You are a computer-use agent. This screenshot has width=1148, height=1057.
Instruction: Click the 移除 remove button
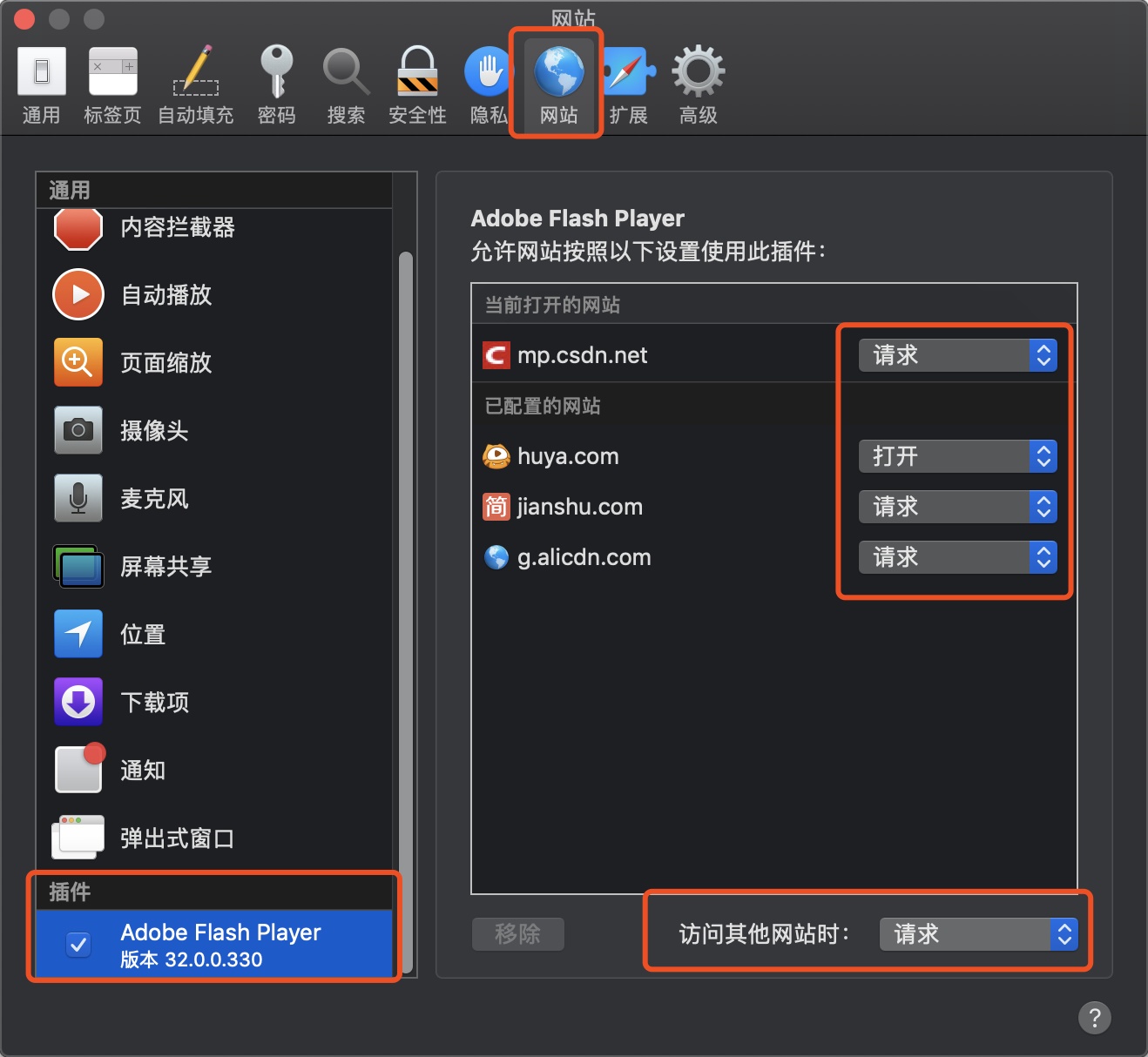(518, 934)
